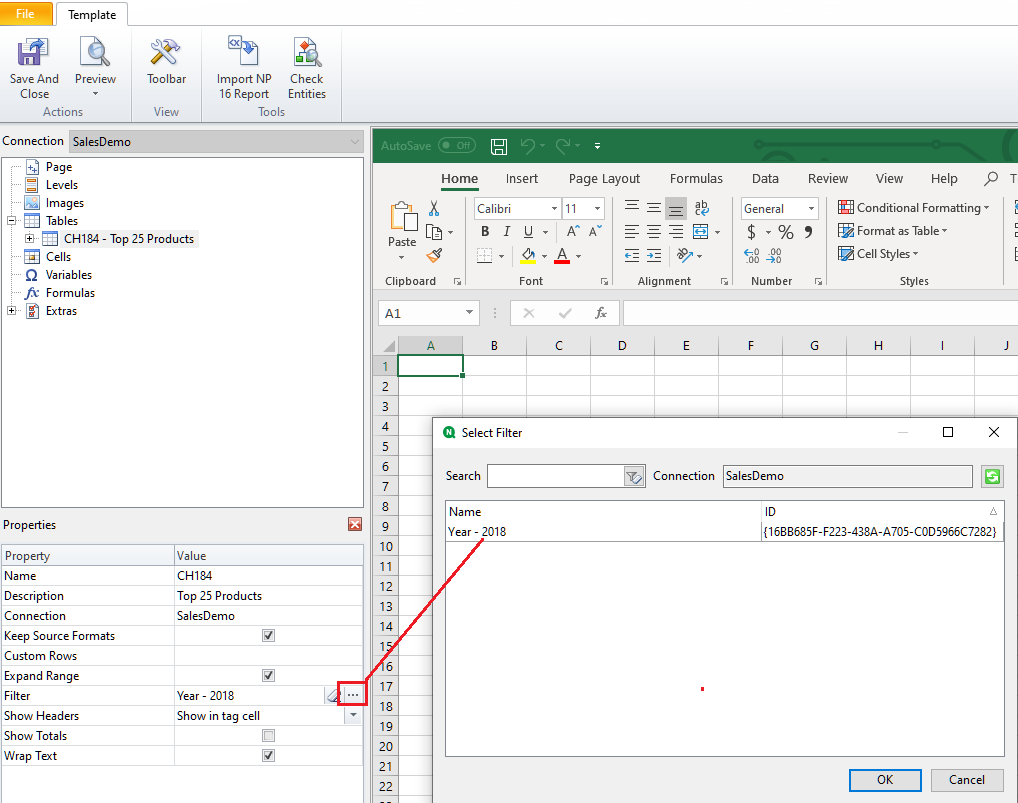Open the File menu tab
Screen dimensions: 1018x803
point(26,14)
